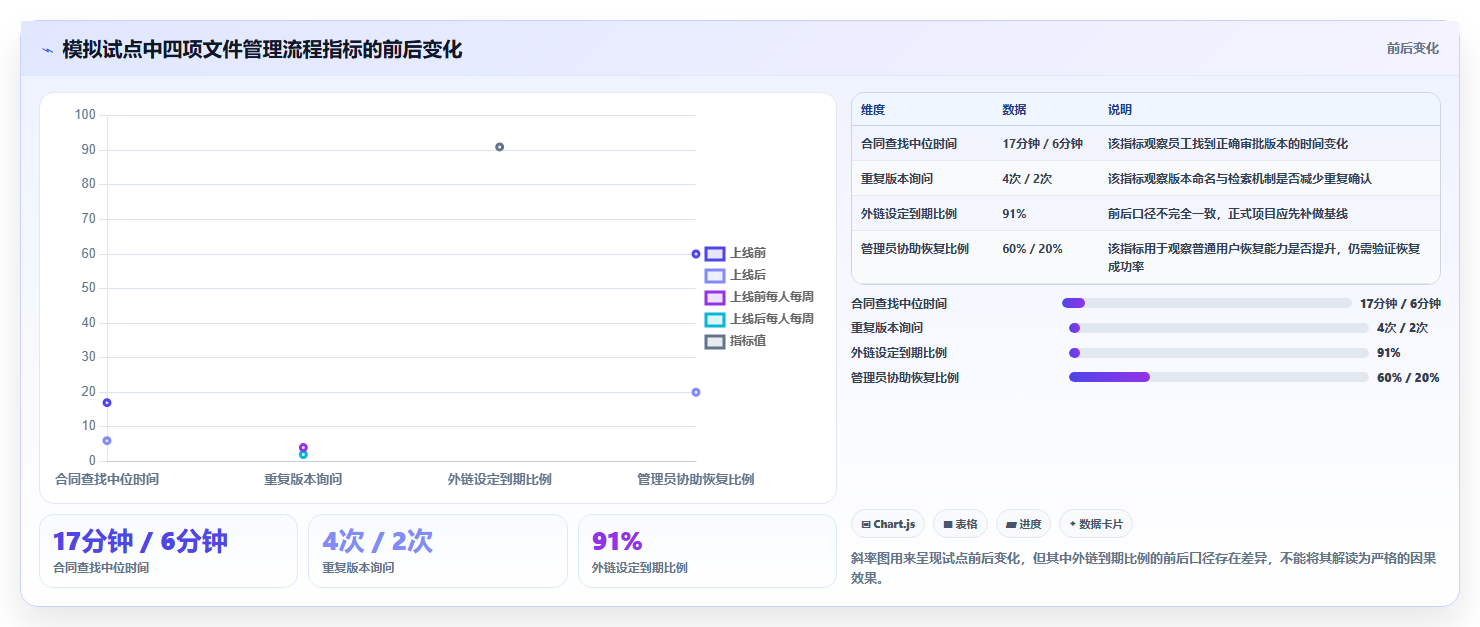Viewport: 1480px width, 627px height.
Task: Click description 该指标观察员工找到正确审批版本的时间变化
Action: pos(1228,144)
